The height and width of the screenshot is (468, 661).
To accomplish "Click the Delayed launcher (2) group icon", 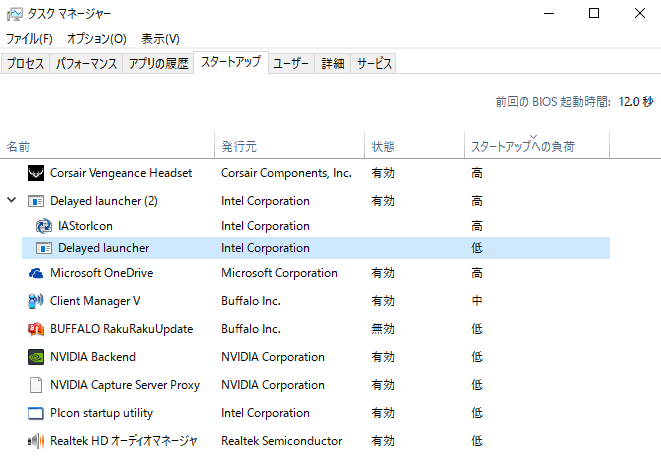I will [x=36, y=201].
